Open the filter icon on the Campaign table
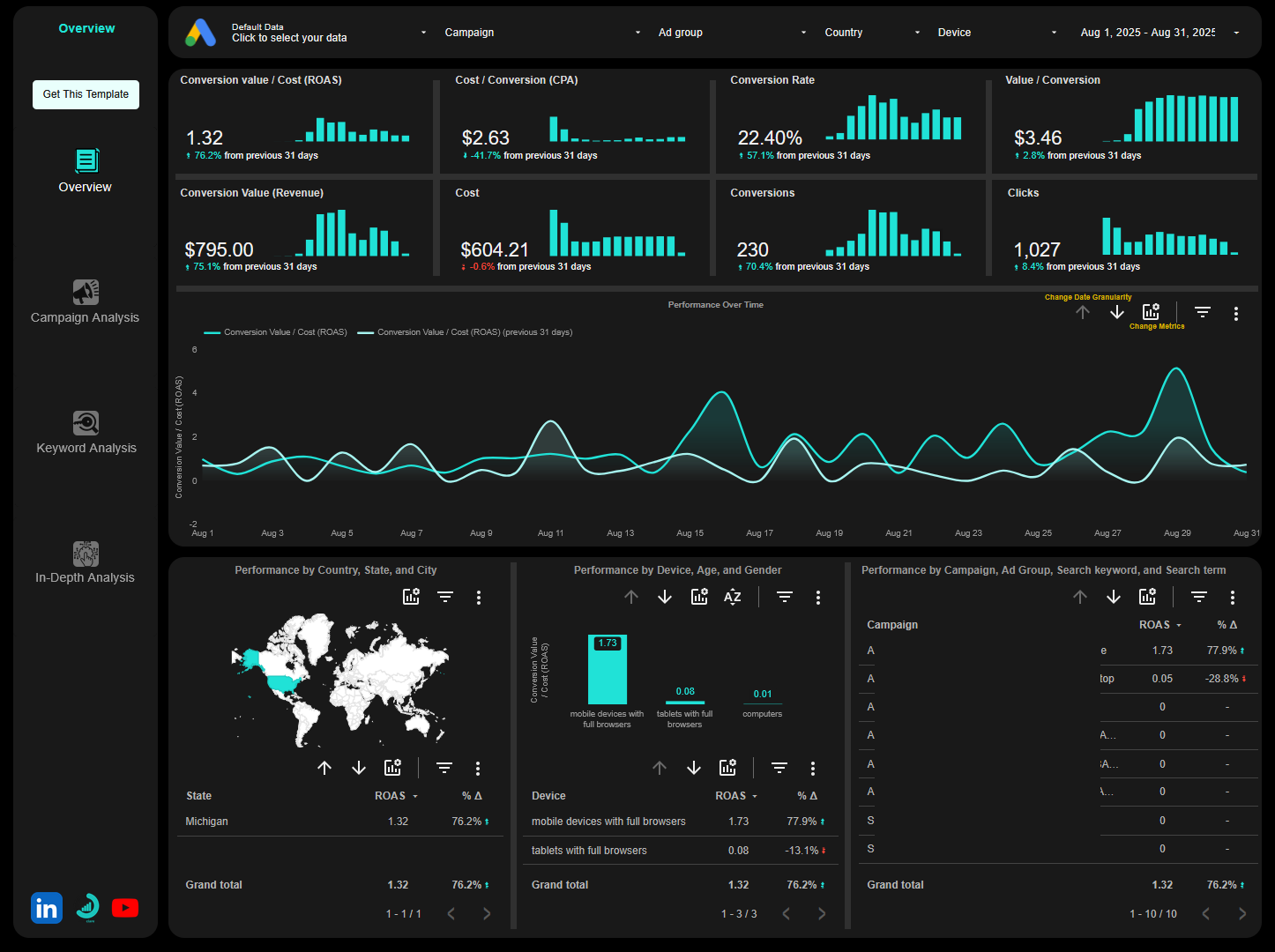Screen dimensions: 1275x952 coord(1198,597)
